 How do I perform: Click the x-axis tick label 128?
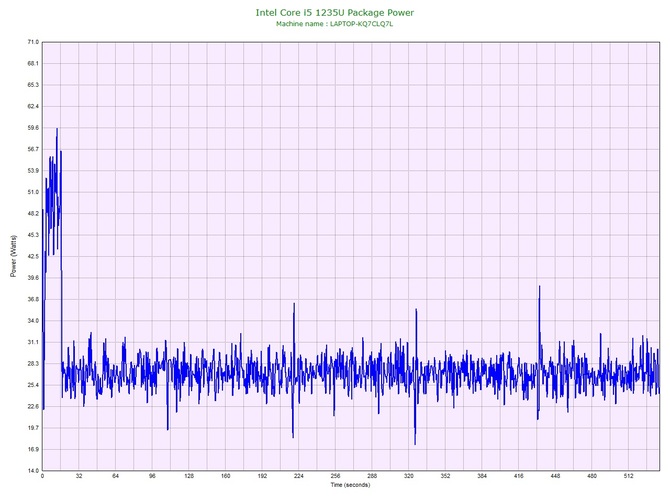click(x=189, y=476)
